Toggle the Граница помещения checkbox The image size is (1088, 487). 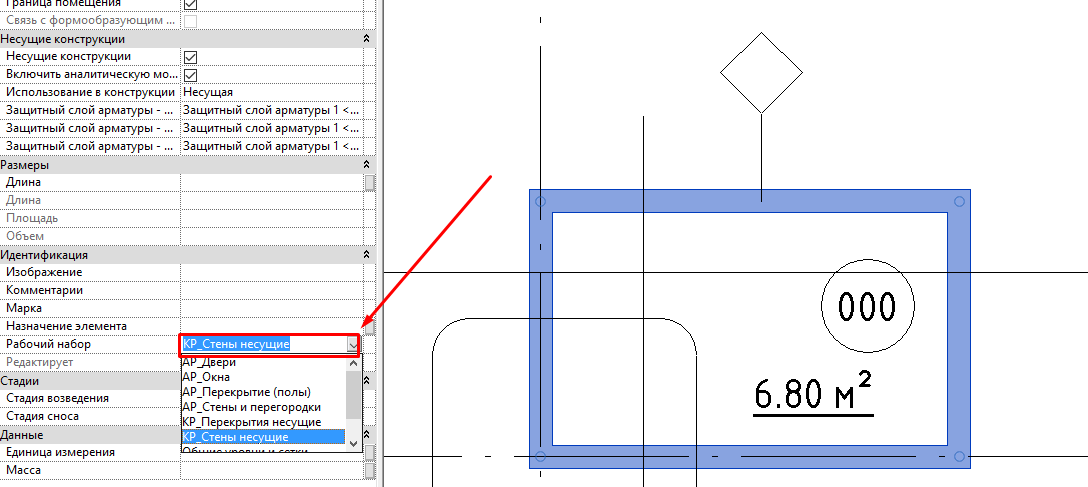190,4
